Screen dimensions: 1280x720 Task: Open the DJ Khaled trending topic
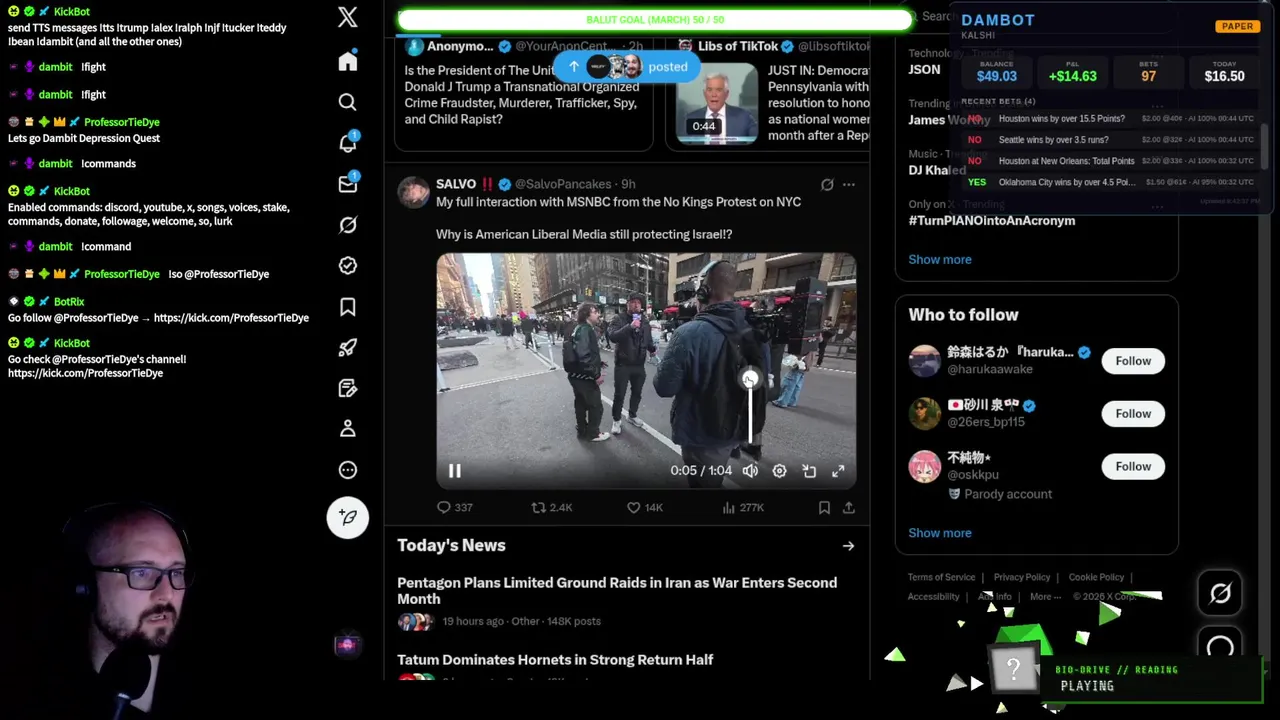[x=937, y=170]
